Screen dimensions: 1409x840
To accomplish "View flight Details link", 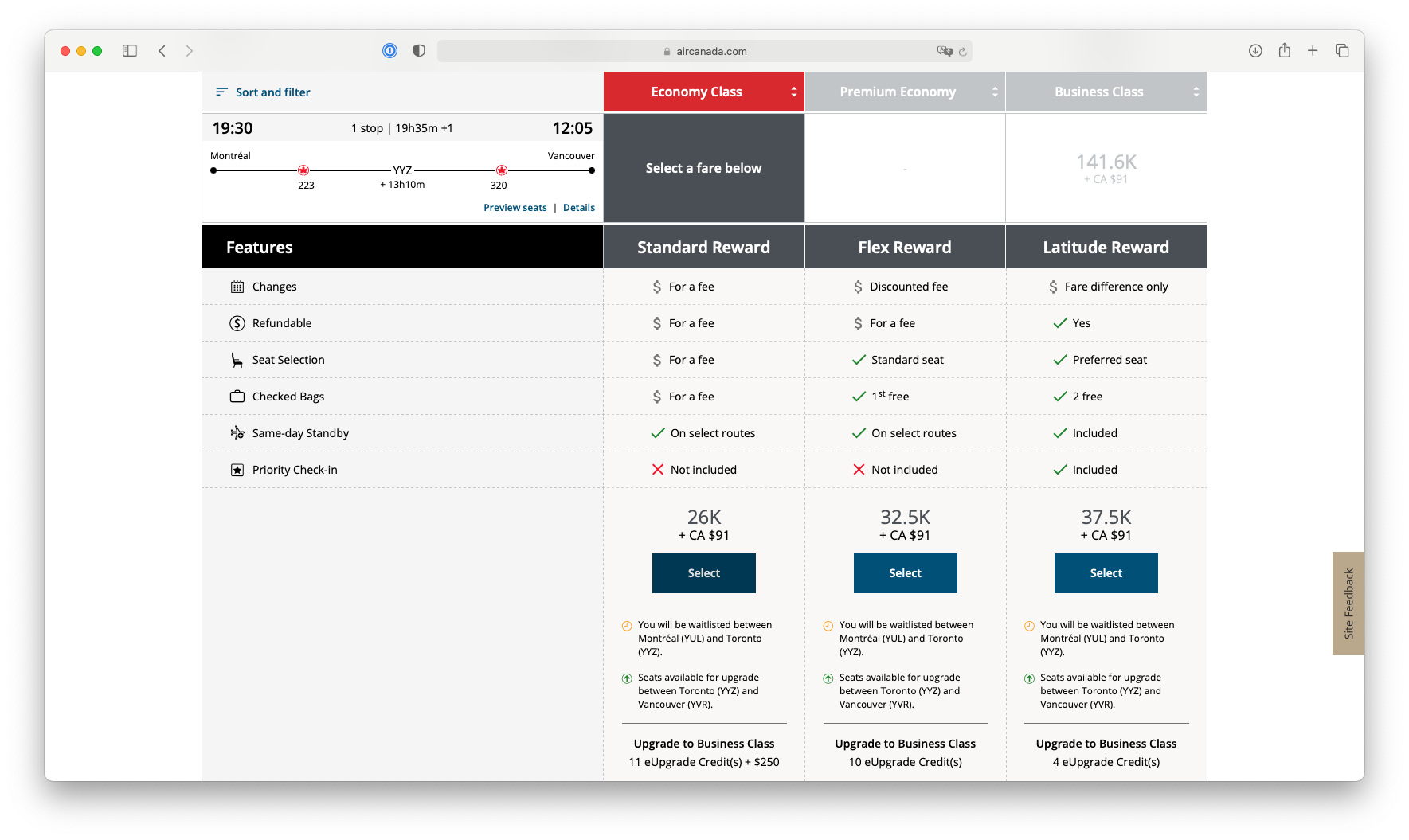I will click(579, 208).
